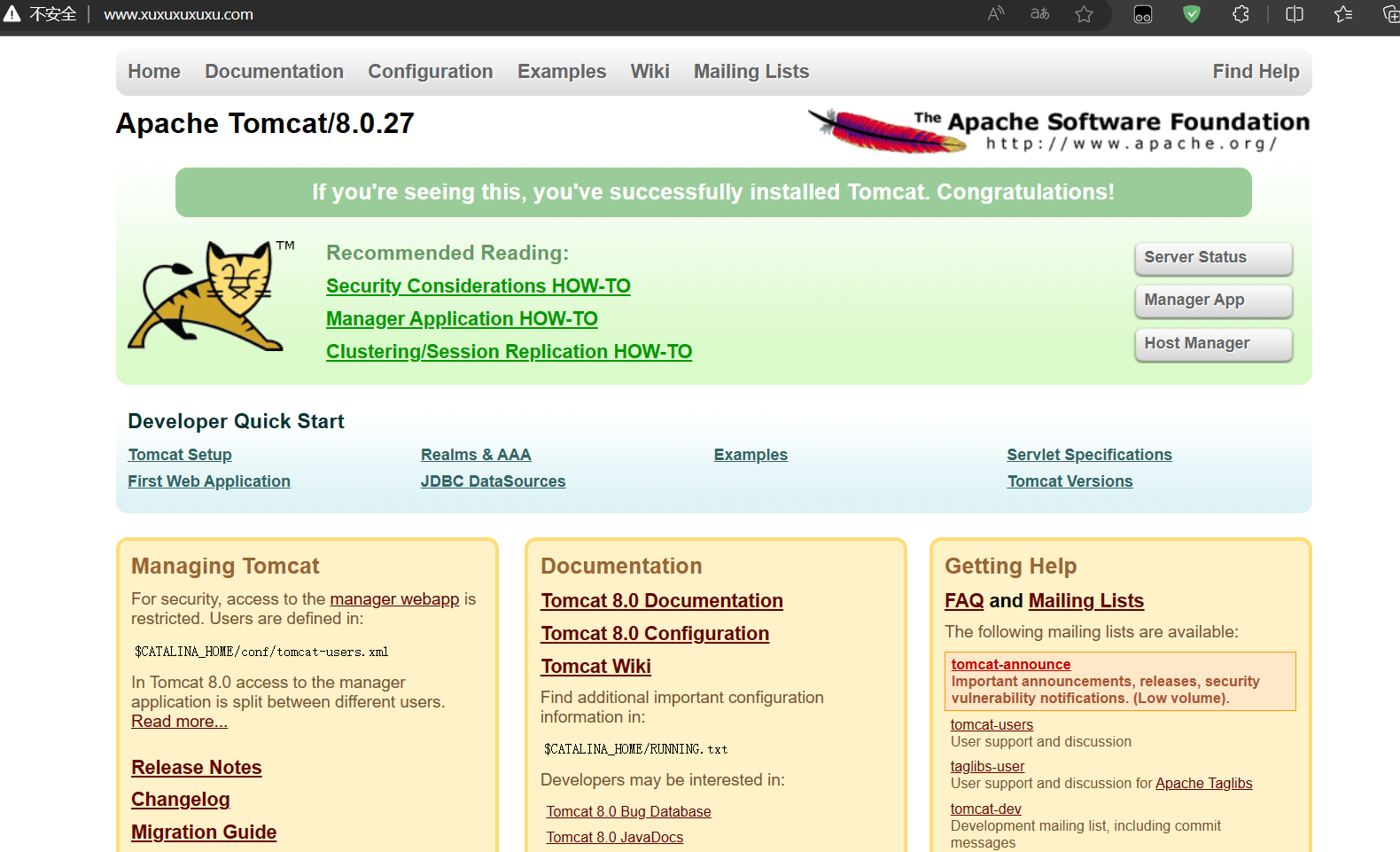Click the not-secure warning triangle icon

click(12, 14)
